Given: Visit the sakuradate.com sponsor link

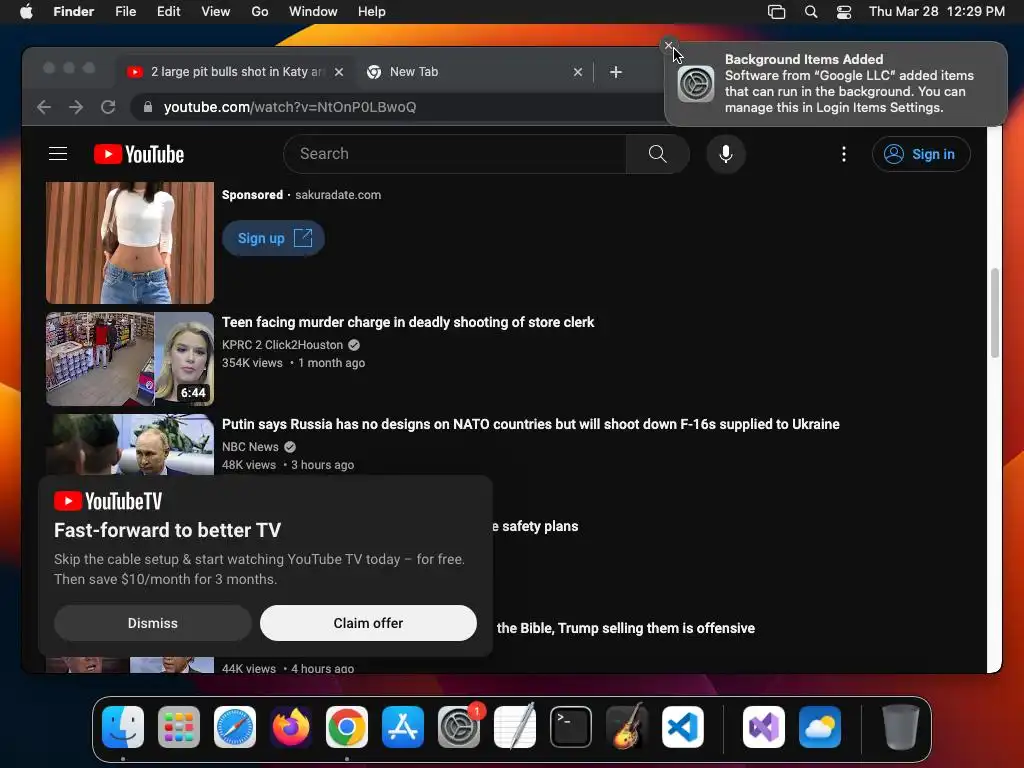Looking at the screenshot, I should tap(338, 195).
